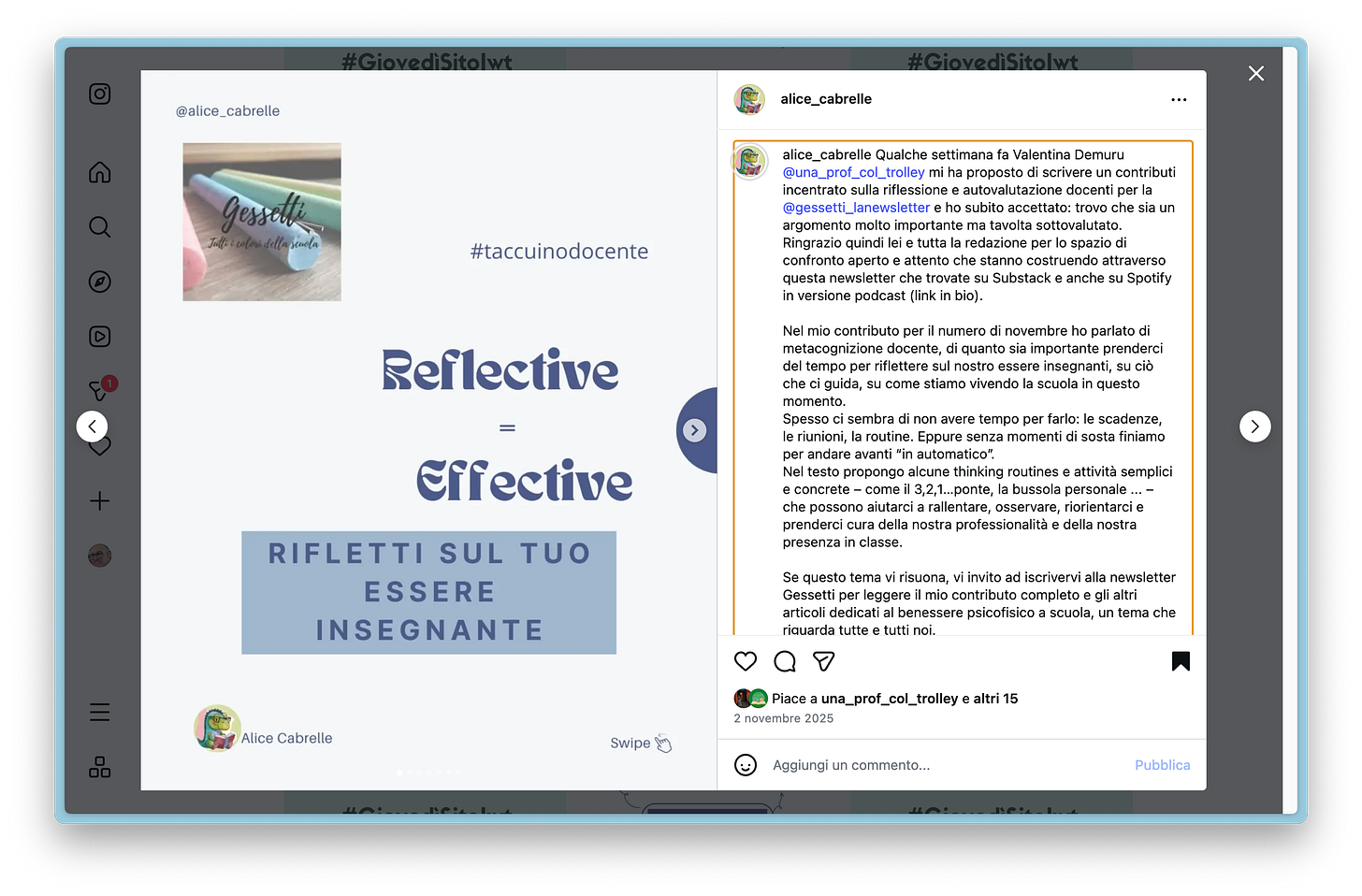Screen dimensions: 1362x896
Task: Click the Swipe label on slide
Action: point(630,743)
